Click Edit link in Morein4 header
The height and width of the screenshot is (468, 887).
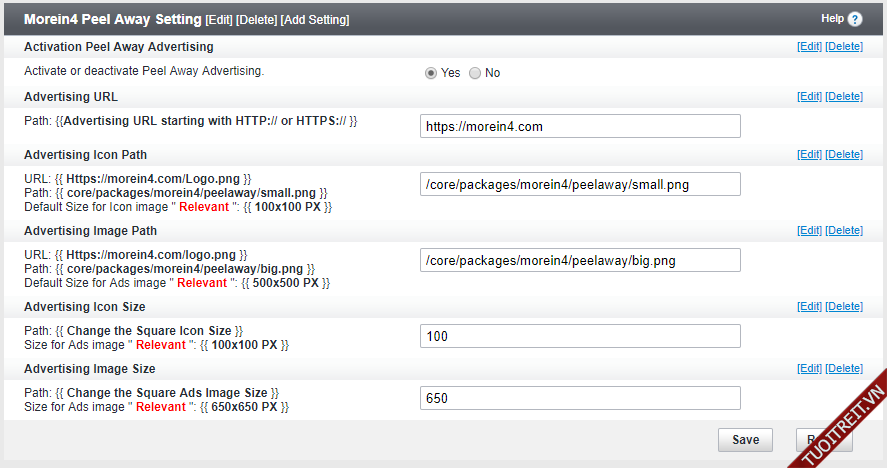click(219, 20)
